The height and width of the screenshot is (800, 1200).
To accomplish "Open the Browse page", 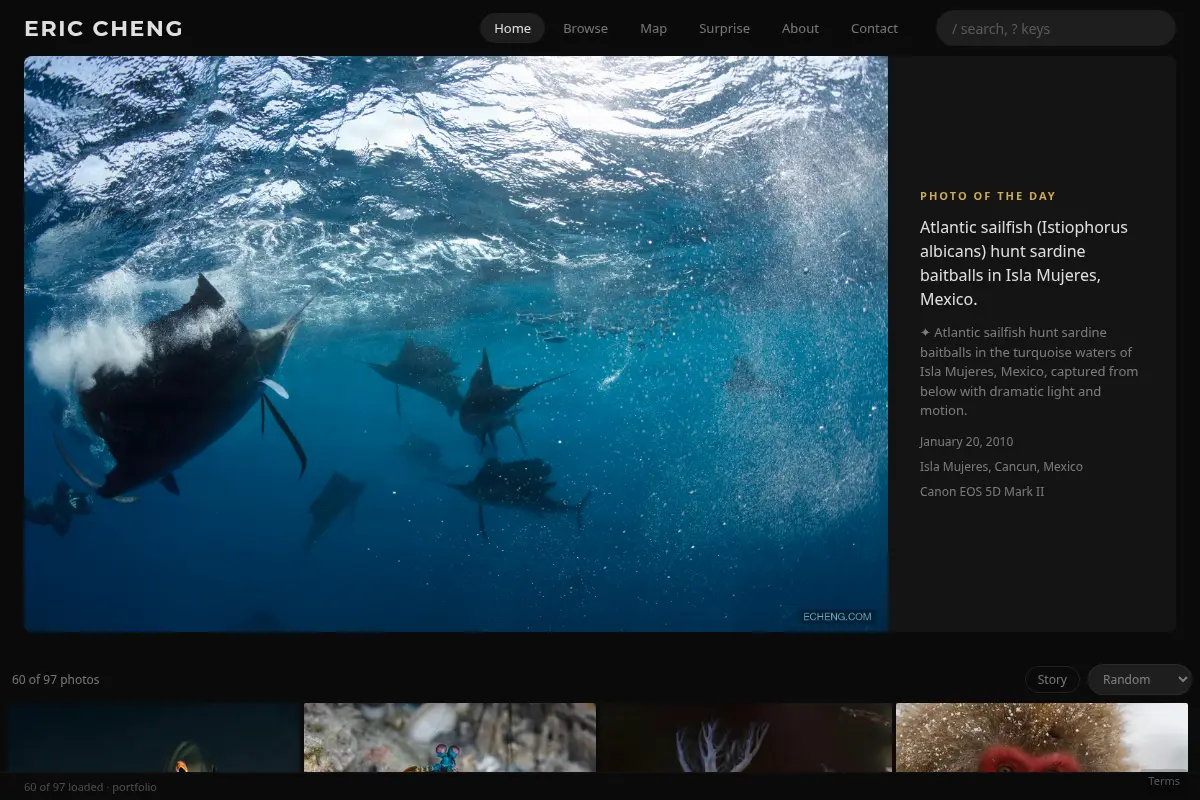I will click(x=585, y=28).
